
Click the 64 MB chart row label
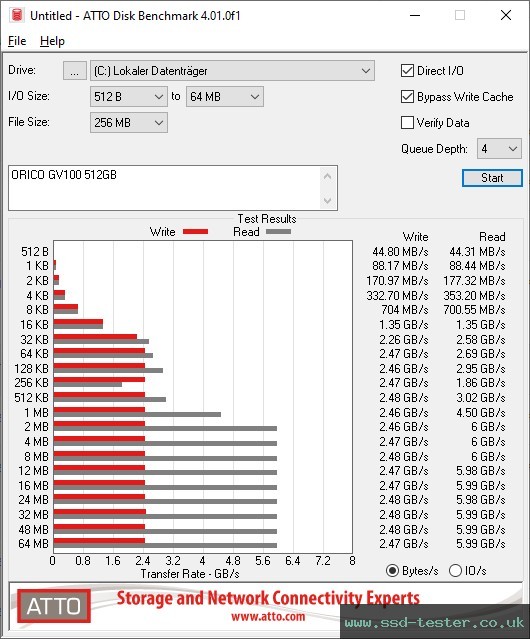point(33,544)
